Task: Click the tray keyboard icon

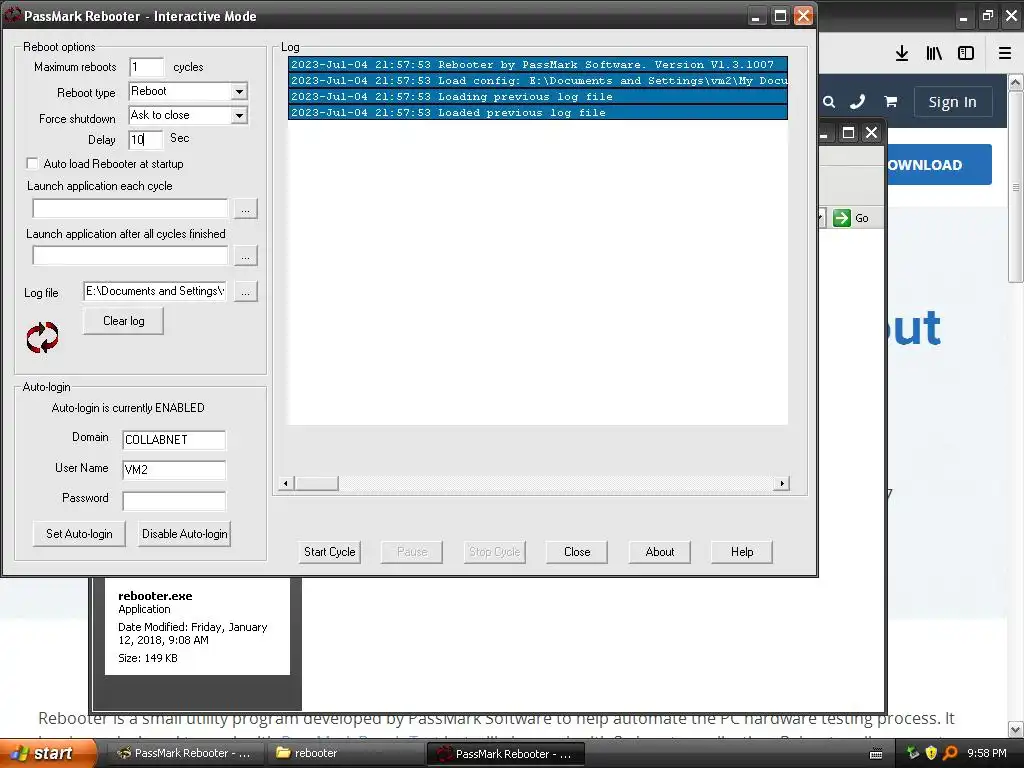Action: click(x=876, y=754)
